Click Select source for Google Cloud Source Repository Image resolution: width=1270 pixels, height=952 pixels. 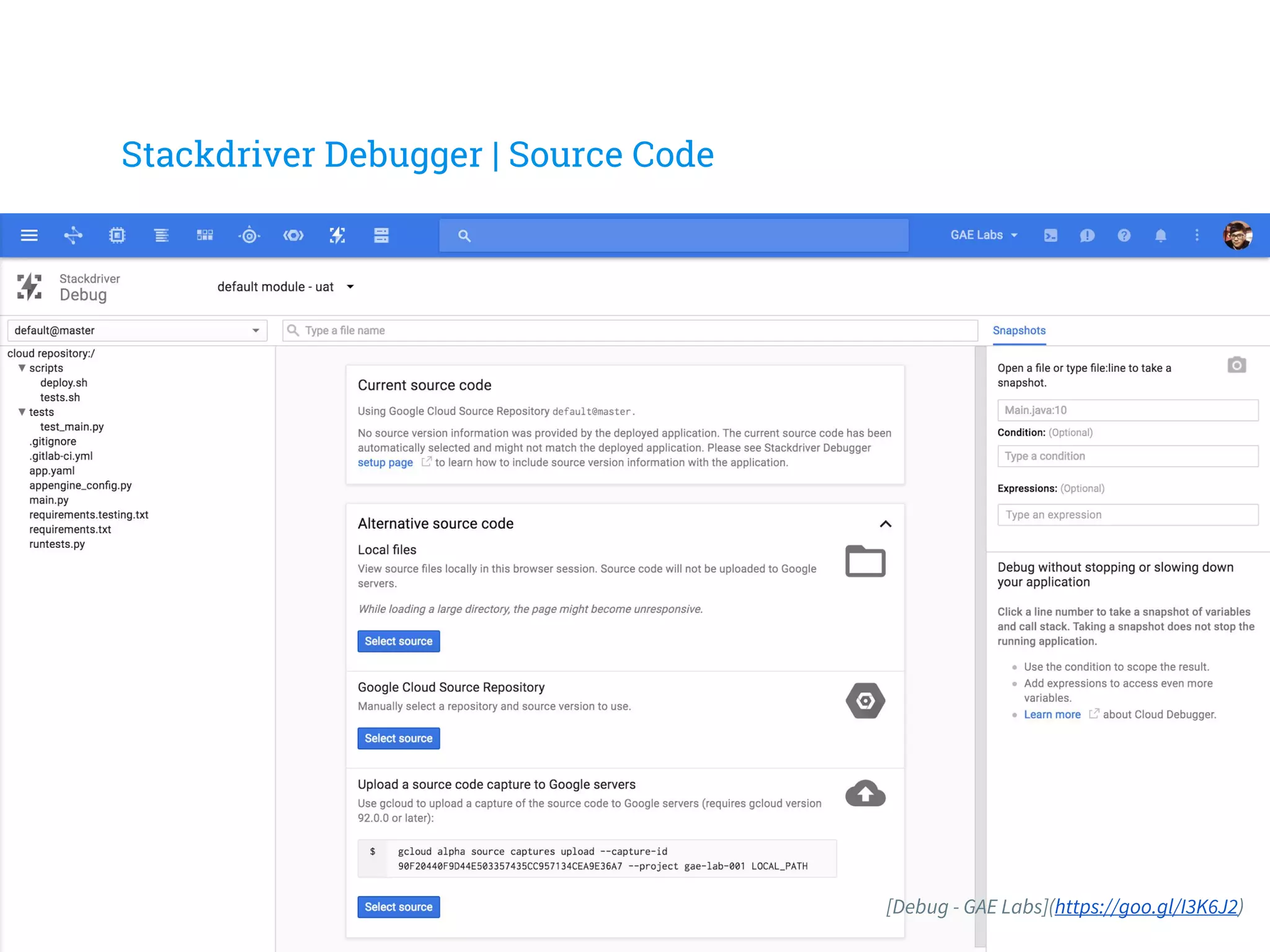pos(399,739)
